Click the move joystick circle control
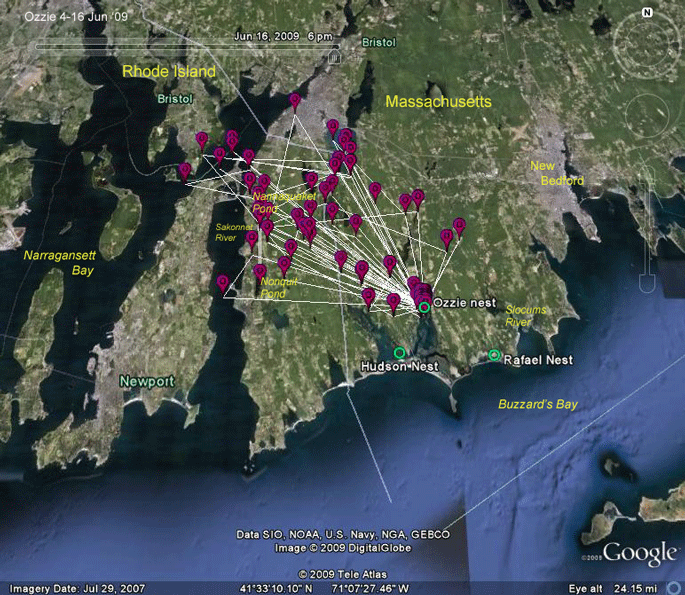This screenshot has height=595, width=685. click(647, 116)
